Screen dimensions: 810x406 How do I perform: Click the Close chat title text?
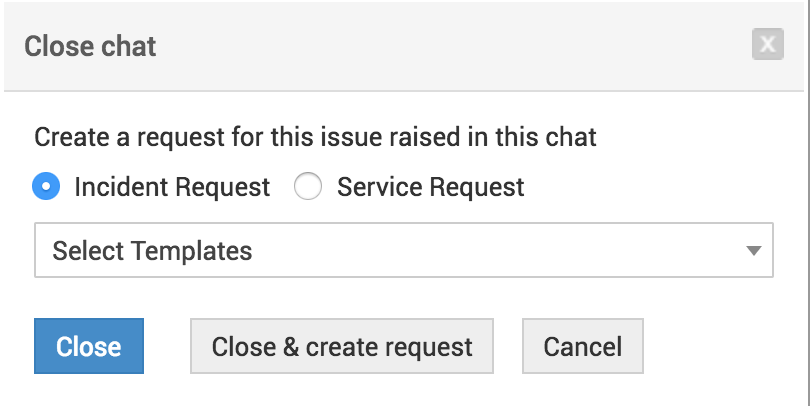[x=90, y=46]
